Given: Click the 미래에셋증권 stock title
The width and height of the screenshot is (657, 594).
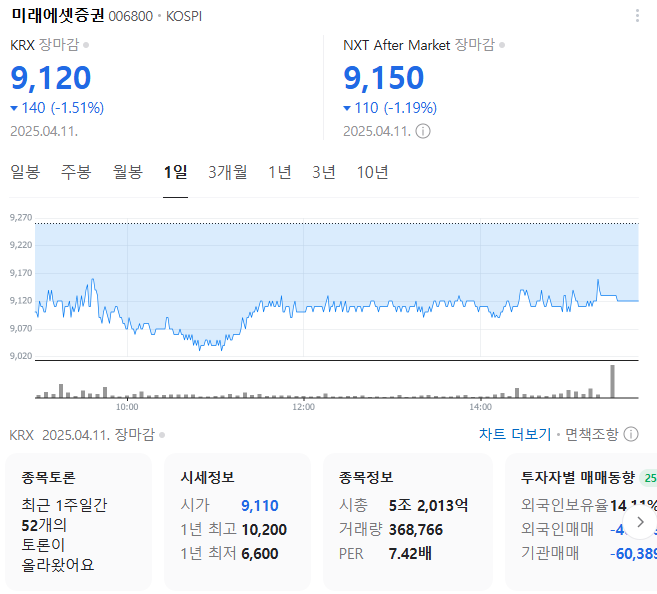Looking at the screenshot, I should click(x=57, y=15).
